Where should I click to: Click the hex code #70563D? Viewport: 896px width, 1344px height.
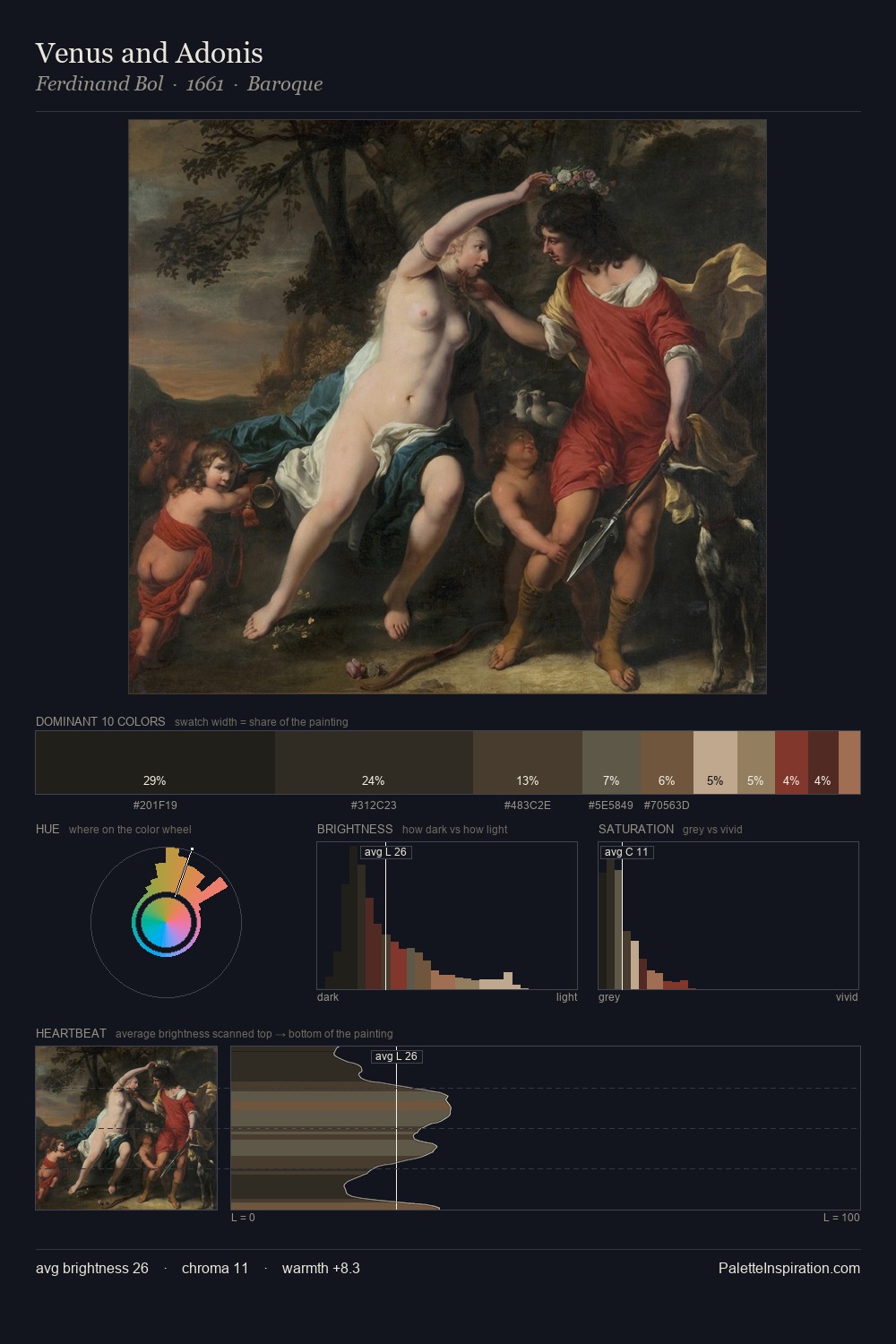(x=667, y=806)
